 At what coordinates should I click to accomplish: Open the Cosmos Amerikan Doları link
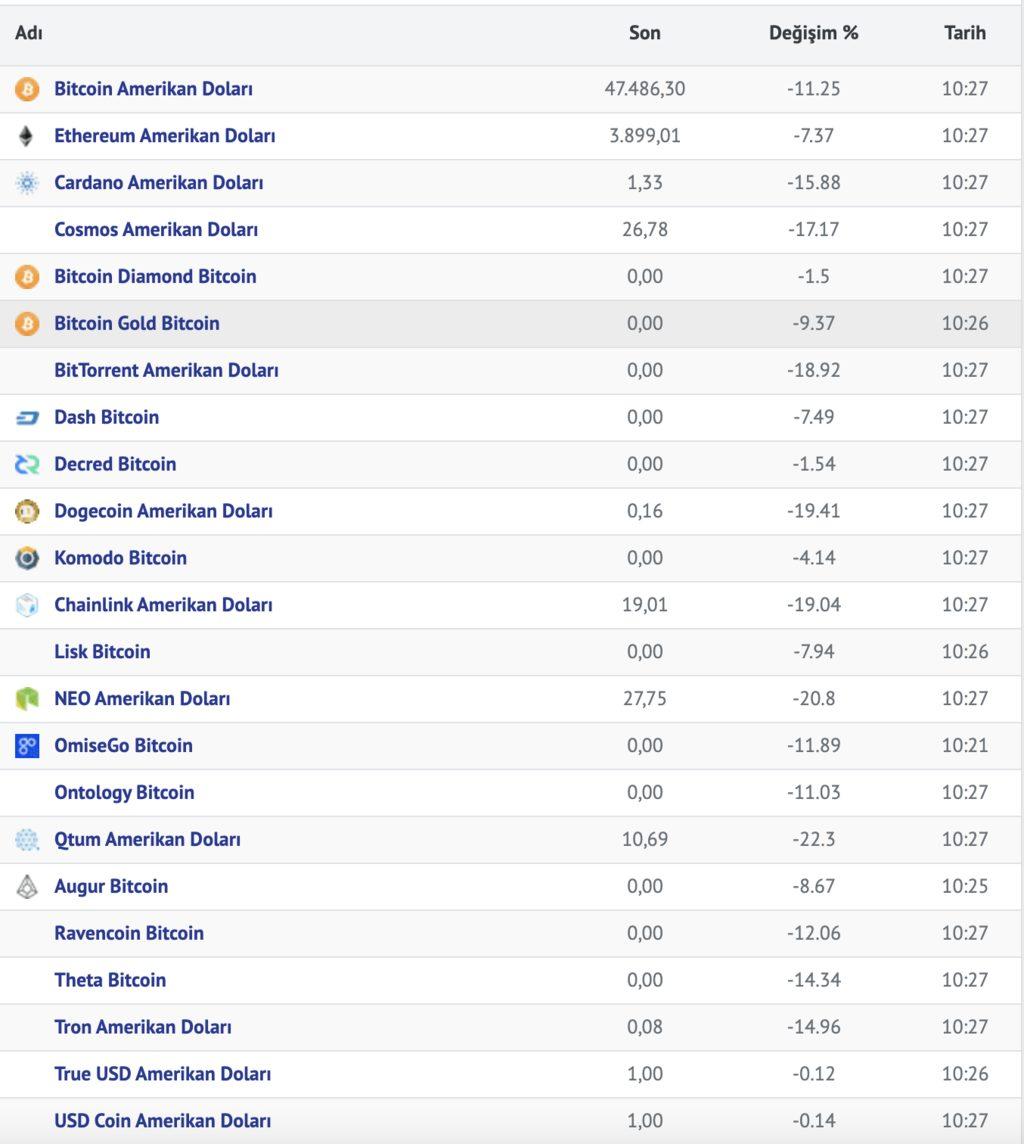click(x=156, y=230)
